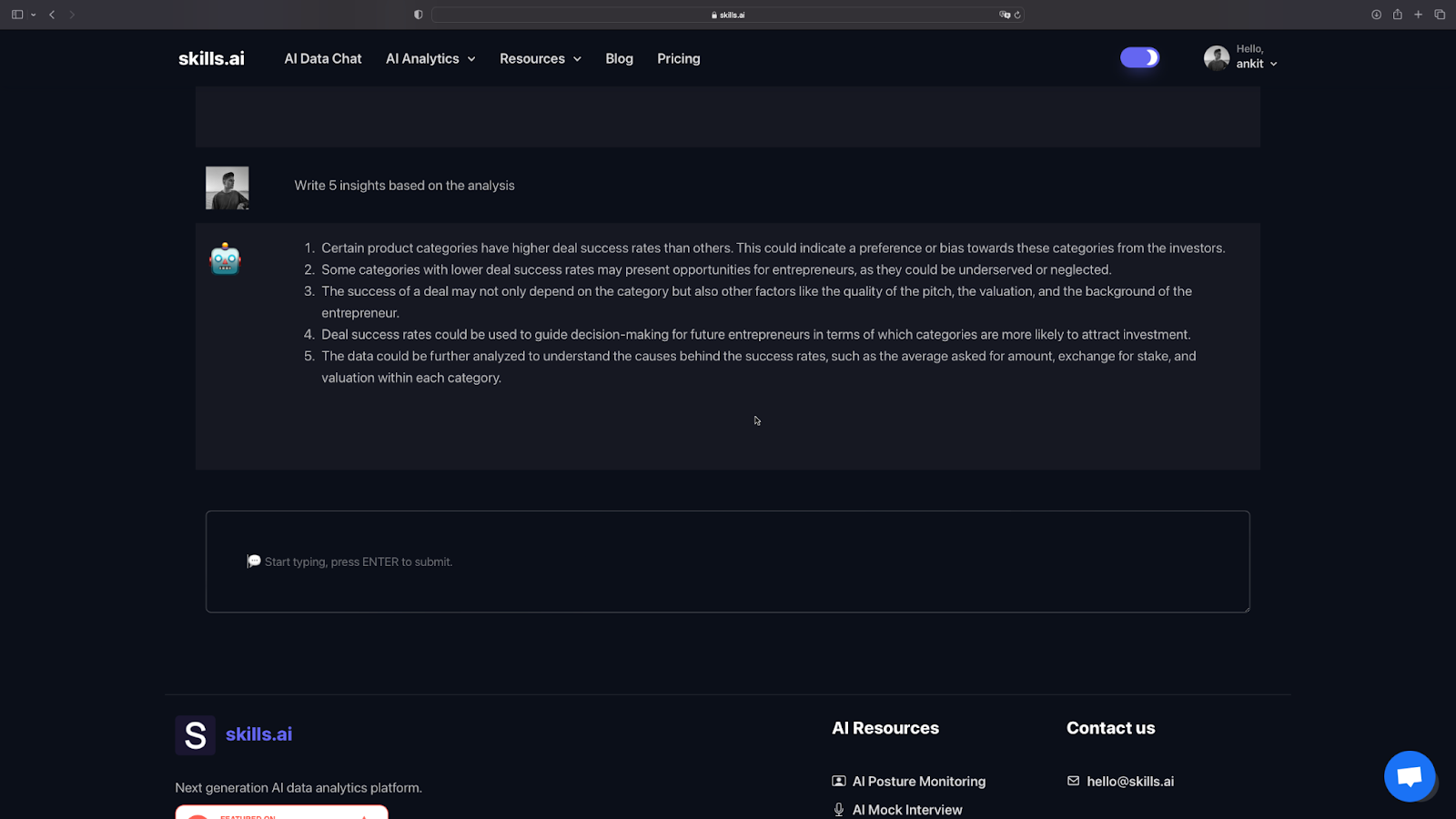This screenshot has width=1456, height=819.
Task: Toggle the dark mode switch in the navbar
Action: tap(1139, 57)
